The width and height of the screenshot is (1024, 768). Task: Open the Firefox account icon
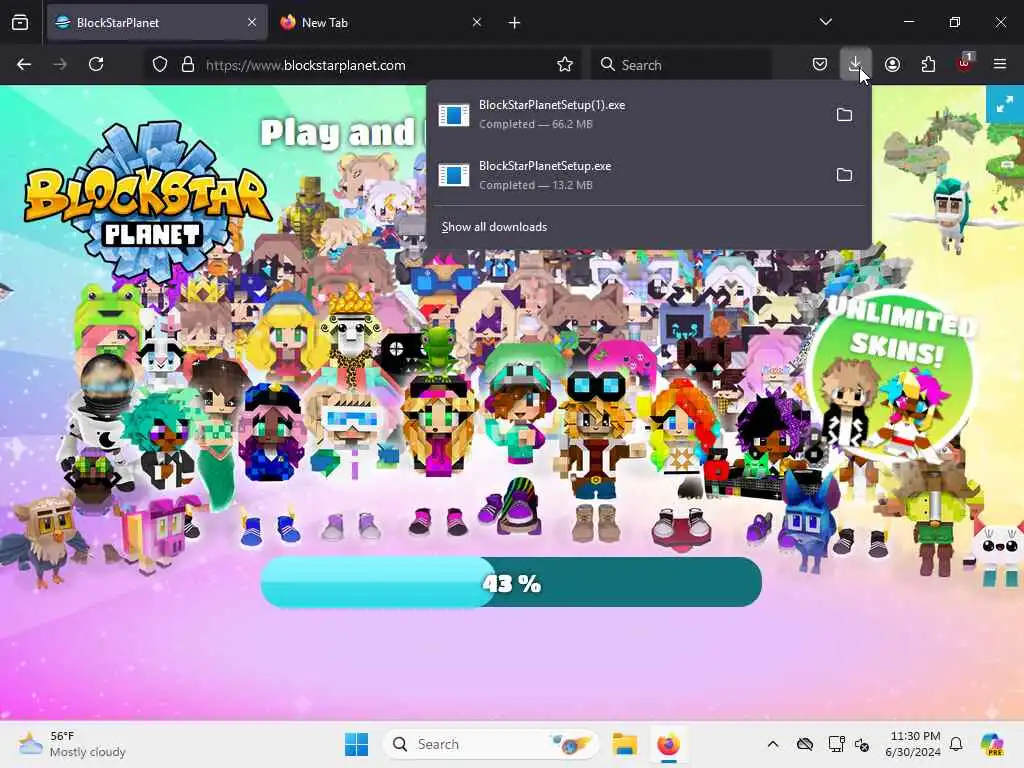[892, 64]
